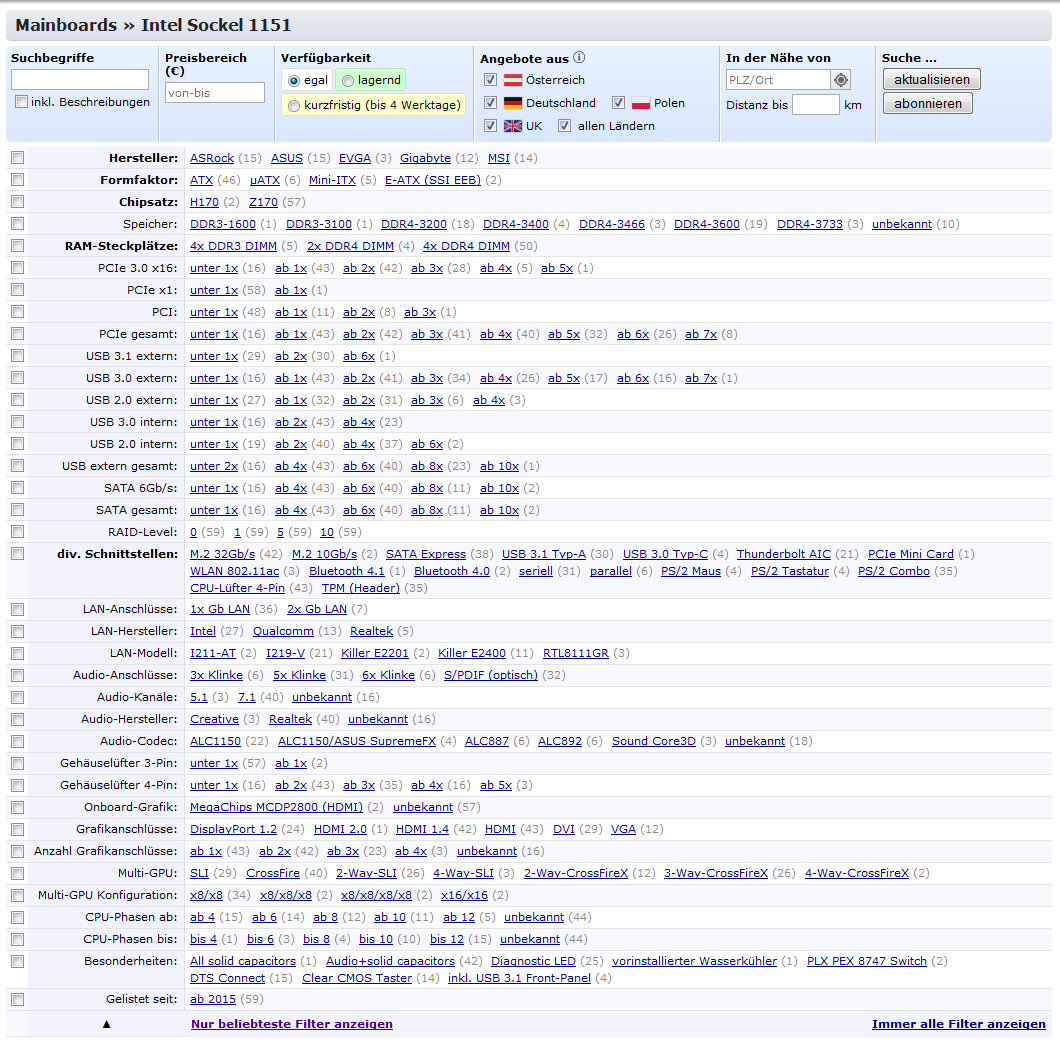Click the Suchbegriffe search text field
This screenshot has height=1044, width=1060.
[80, 79]
